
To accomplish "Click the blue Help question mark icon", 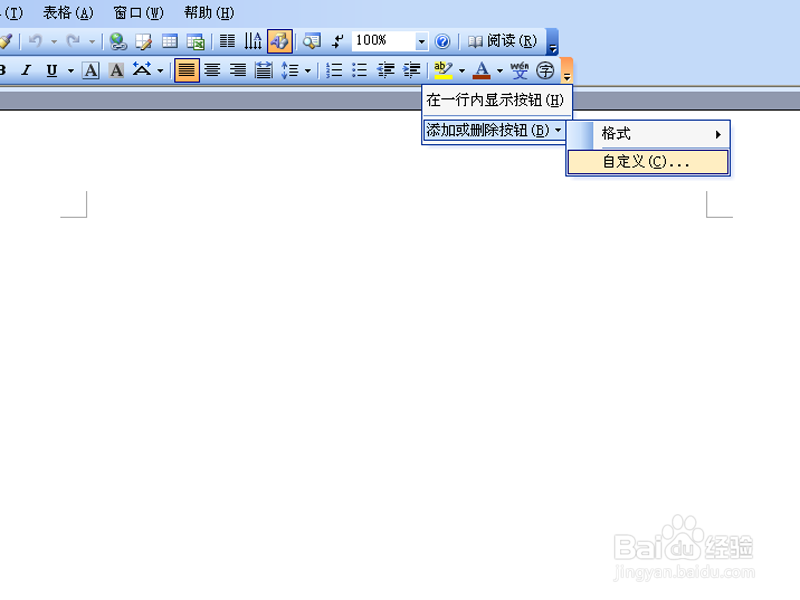I will coord(442,41).
